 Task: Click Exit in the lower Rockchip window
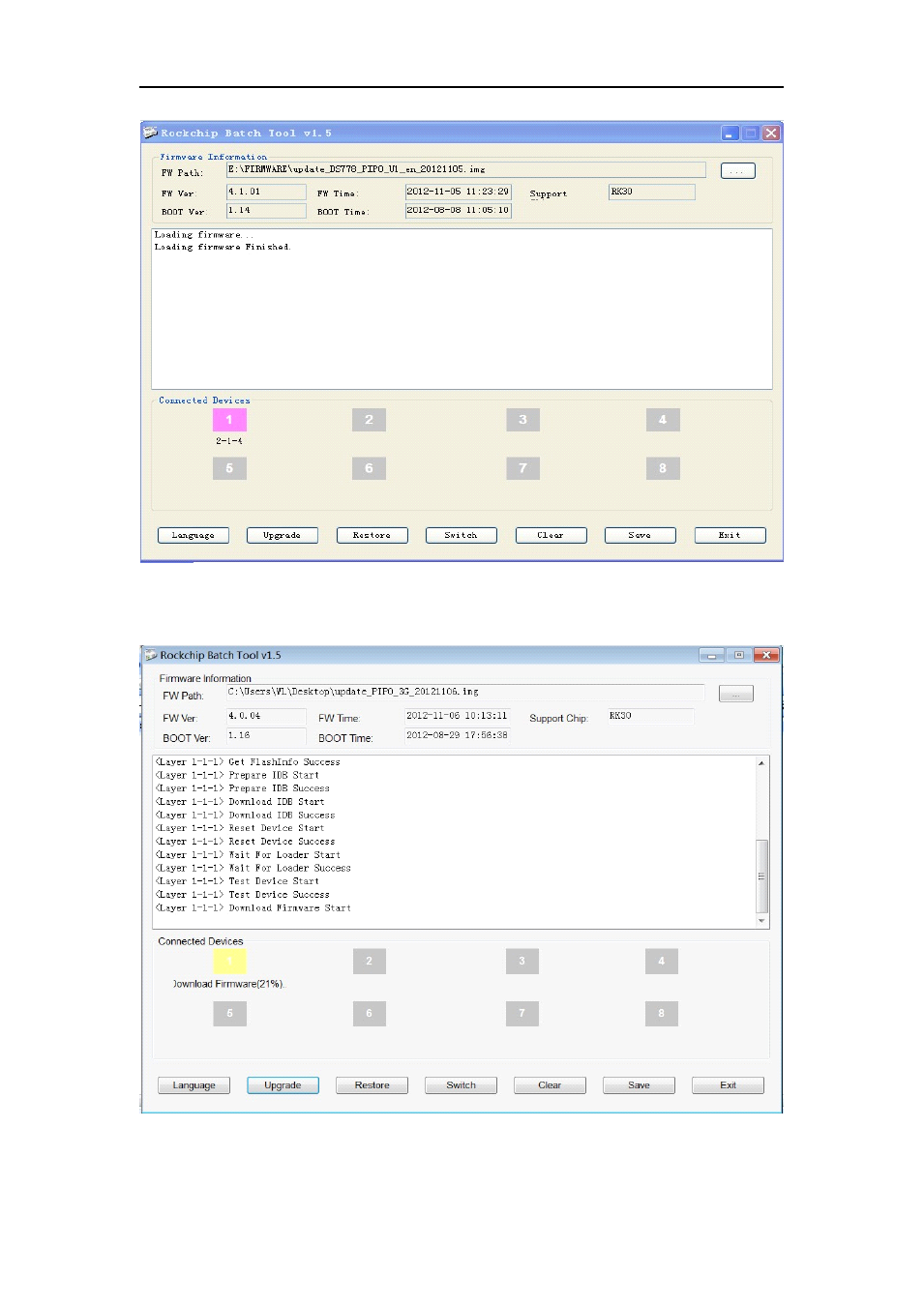(728, 1085)
